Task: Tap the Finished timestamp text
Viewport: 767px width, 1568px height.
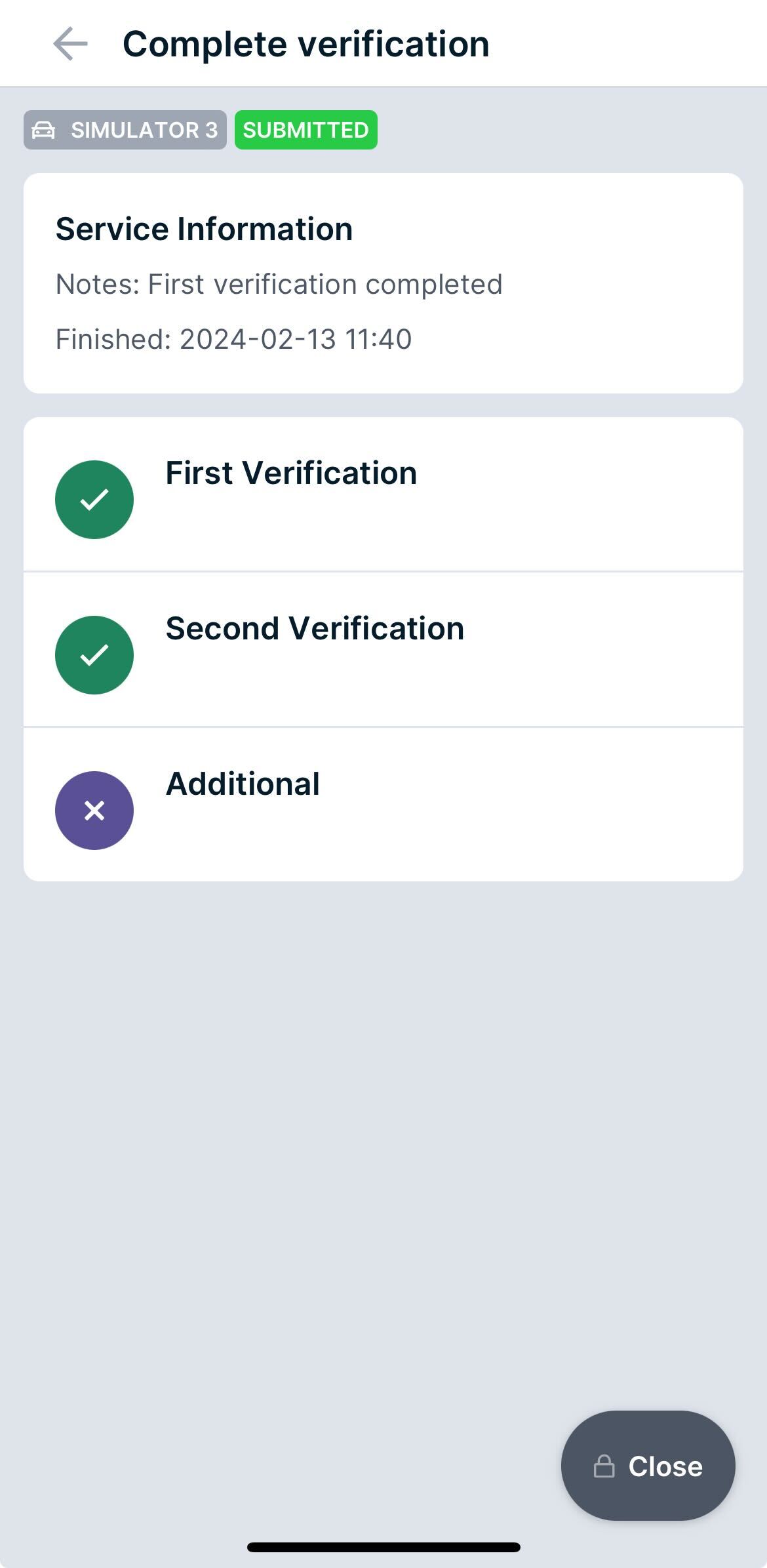Action: (x=233, y=338)
